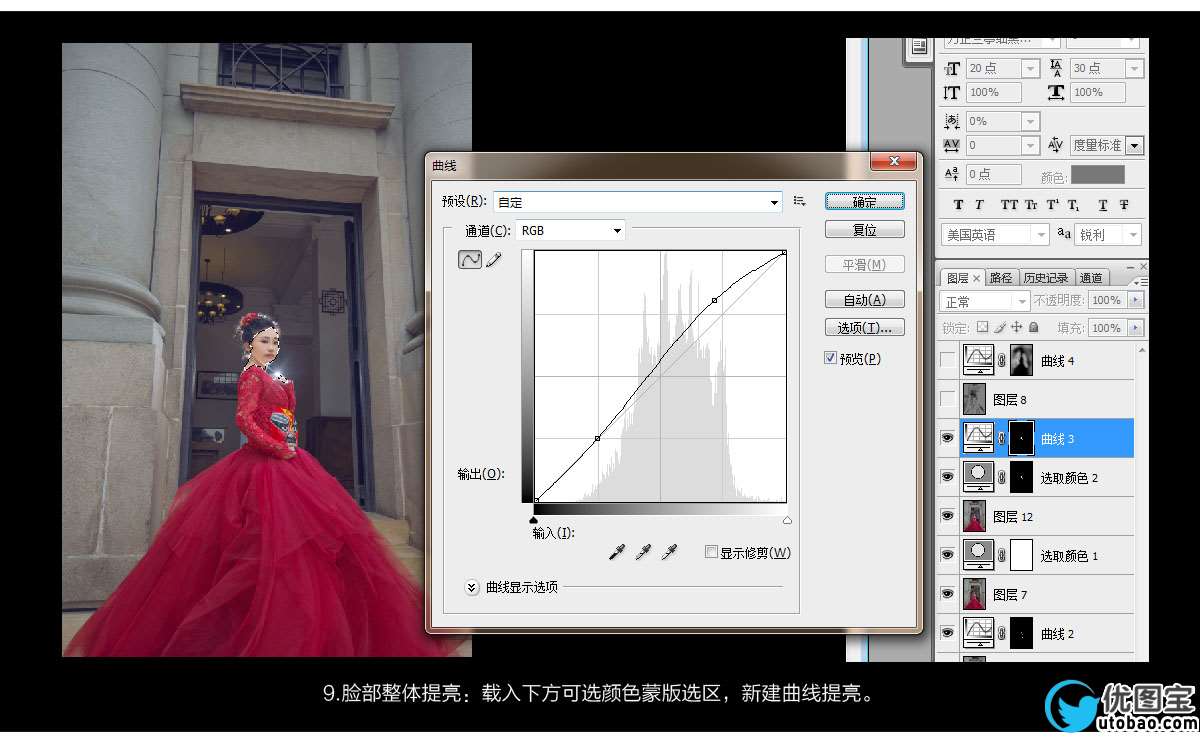1200x737 pixels.
Task: Pick the gray point eyedropper
Action: 643,552
